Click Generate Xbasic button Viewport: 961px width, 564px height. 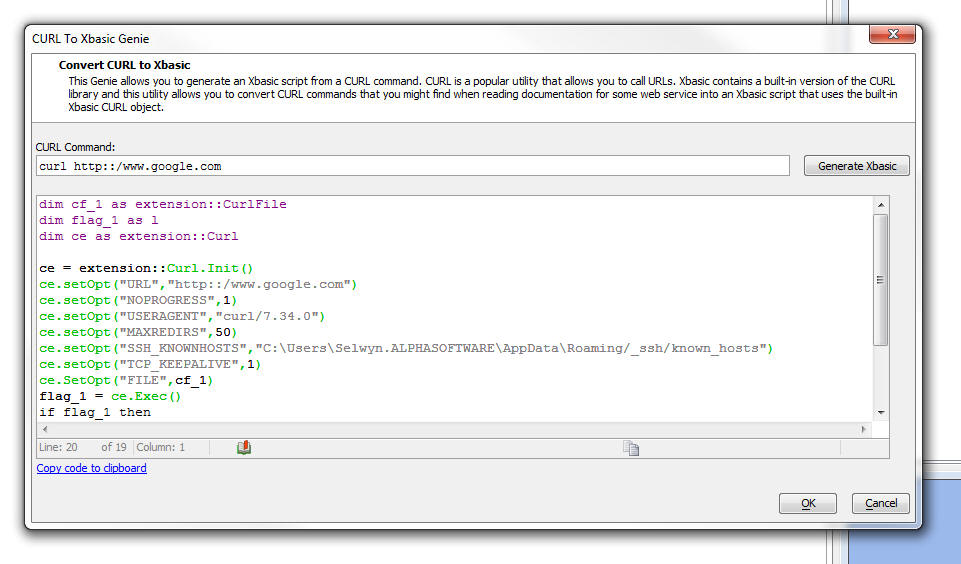pyautogui.click(x=856, y=166)
